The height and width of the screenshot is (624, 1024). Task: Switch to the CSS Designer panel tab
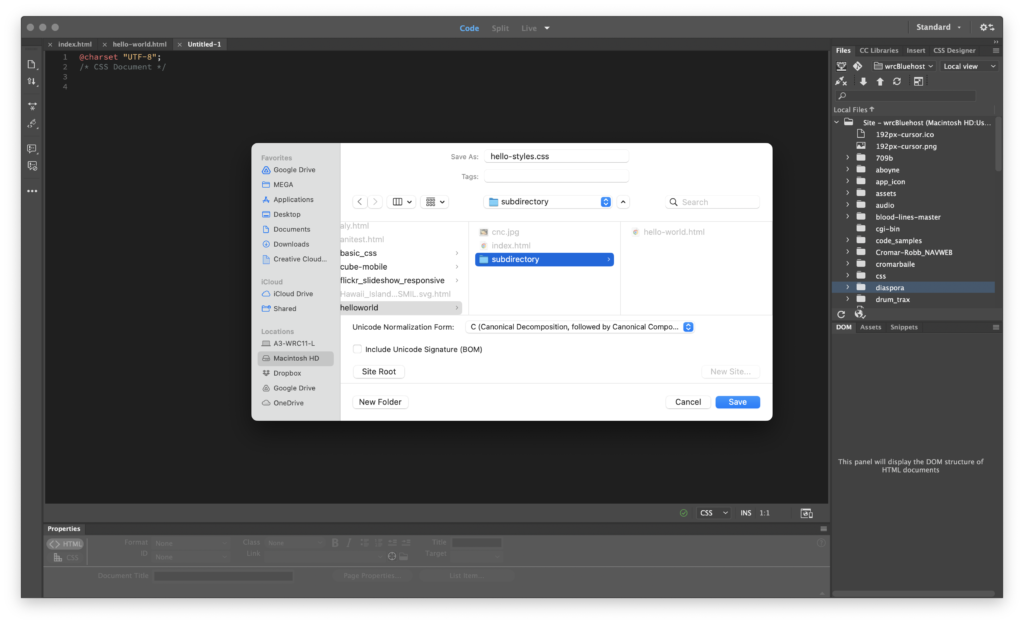954,50
